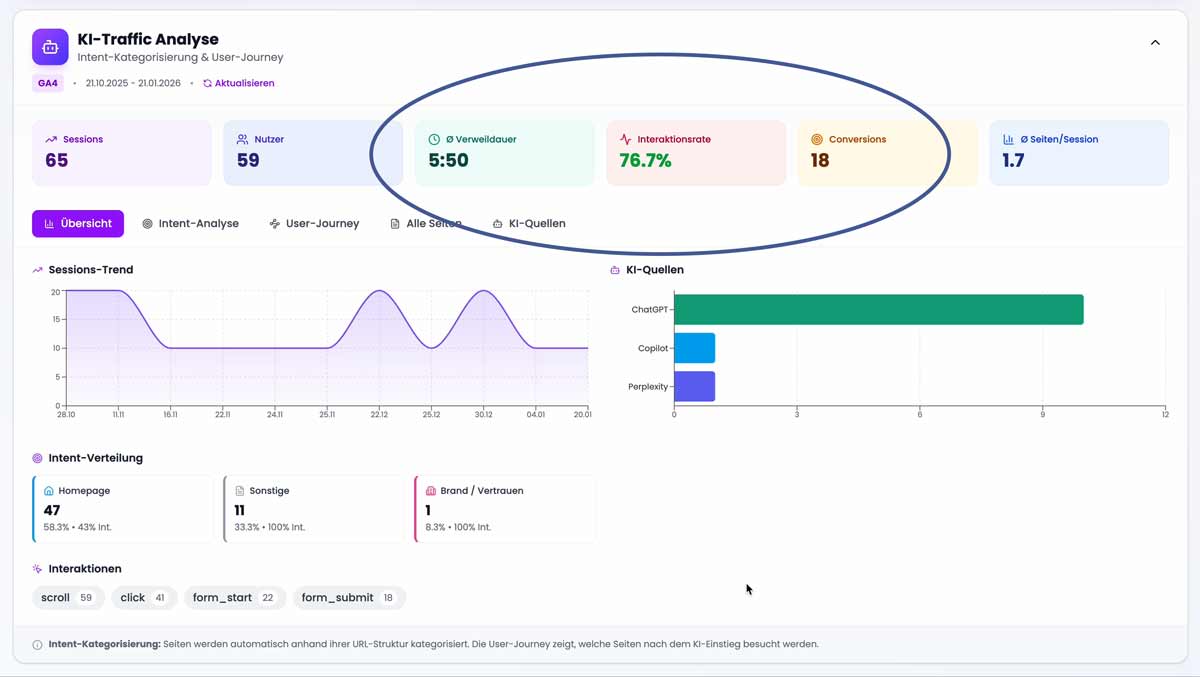Click the green ChatGPT bar in chart
The width and height of the screenshot is (1200, 677).
[878, 310]
